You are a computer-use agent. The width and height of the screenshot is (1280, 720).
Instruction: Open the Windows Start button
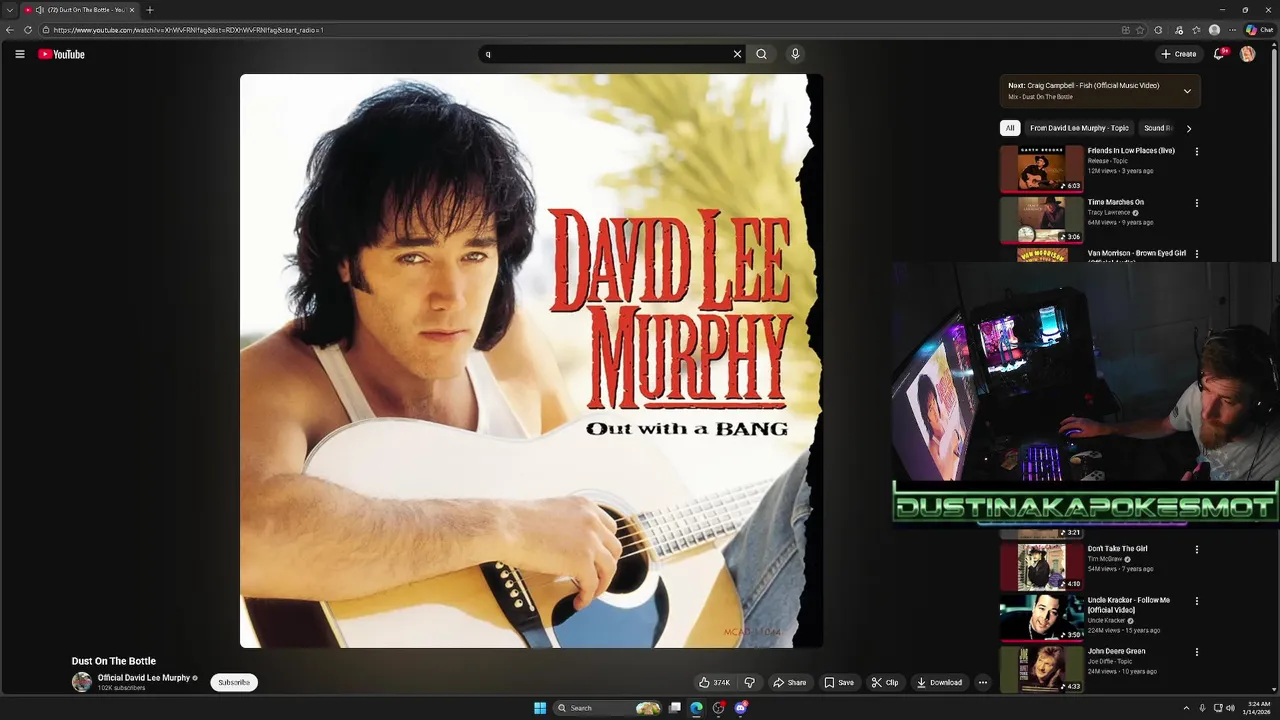click(x=540, y=708)
